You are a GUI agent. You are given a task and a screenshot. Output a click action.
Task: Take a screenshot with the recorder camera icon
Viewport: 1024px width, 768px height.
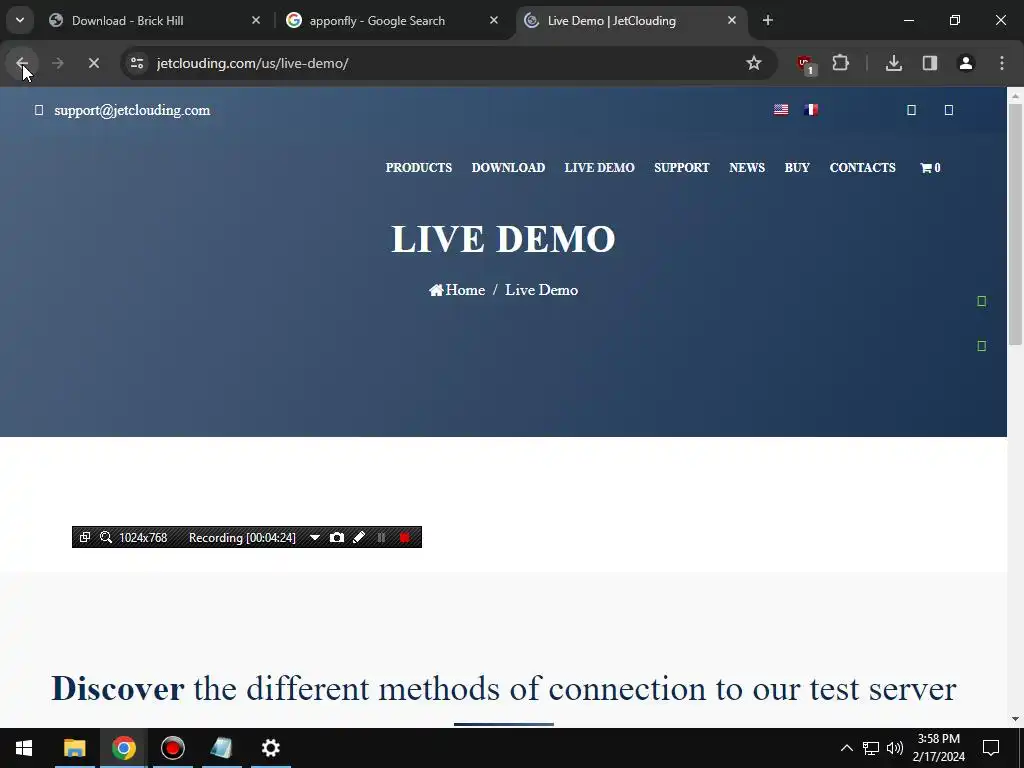tap(337, 537)
